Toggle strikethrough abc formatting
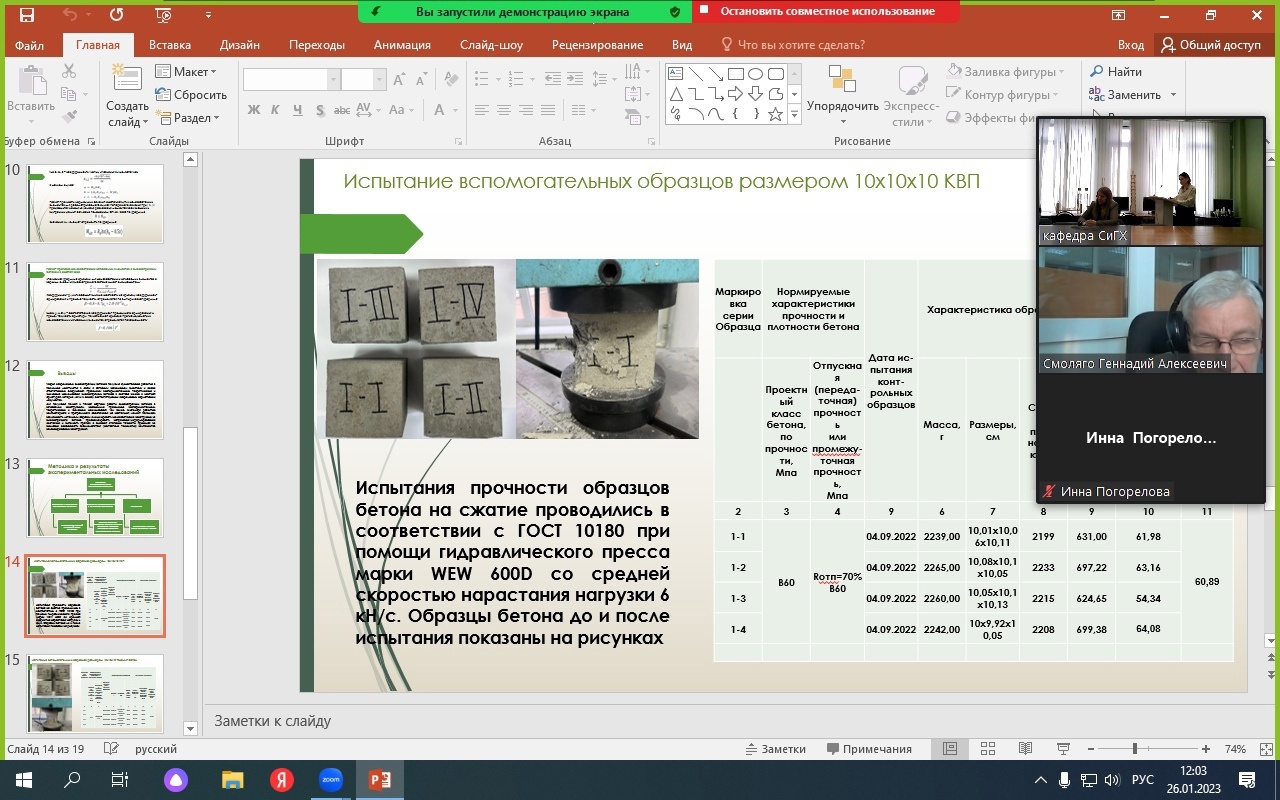The height and width of the screenshot is (800, 1280). point(342,110)
